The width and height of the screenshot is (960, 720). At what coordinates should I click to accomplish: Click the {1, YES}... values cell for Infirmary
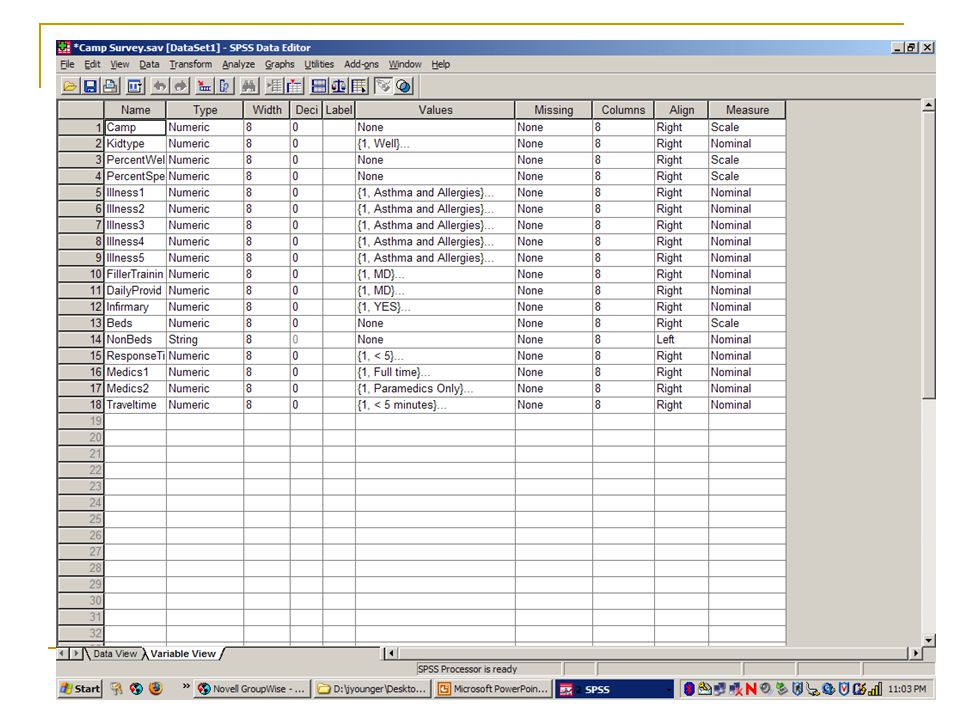(x=435, y=307)
